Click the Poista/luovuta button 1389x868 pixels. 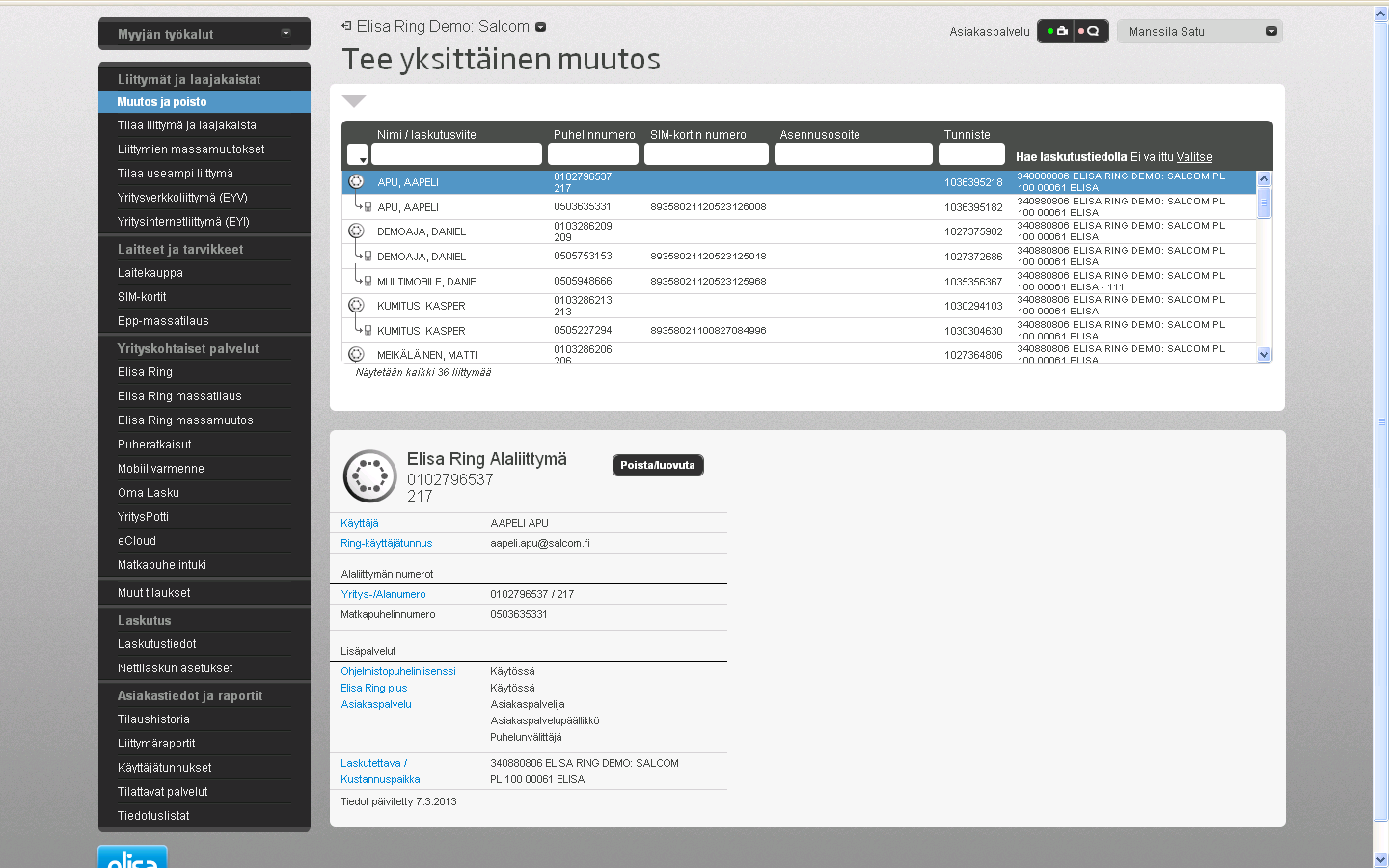point(658,465)
